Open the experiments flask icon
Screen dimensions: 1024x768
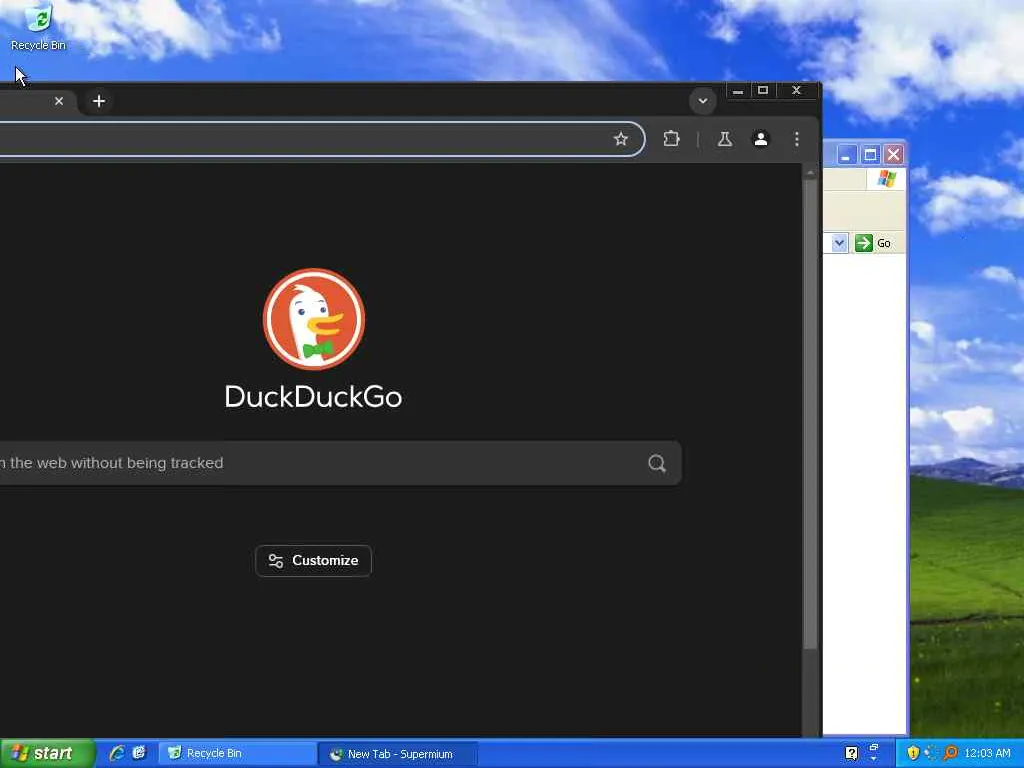click(724, 138)
